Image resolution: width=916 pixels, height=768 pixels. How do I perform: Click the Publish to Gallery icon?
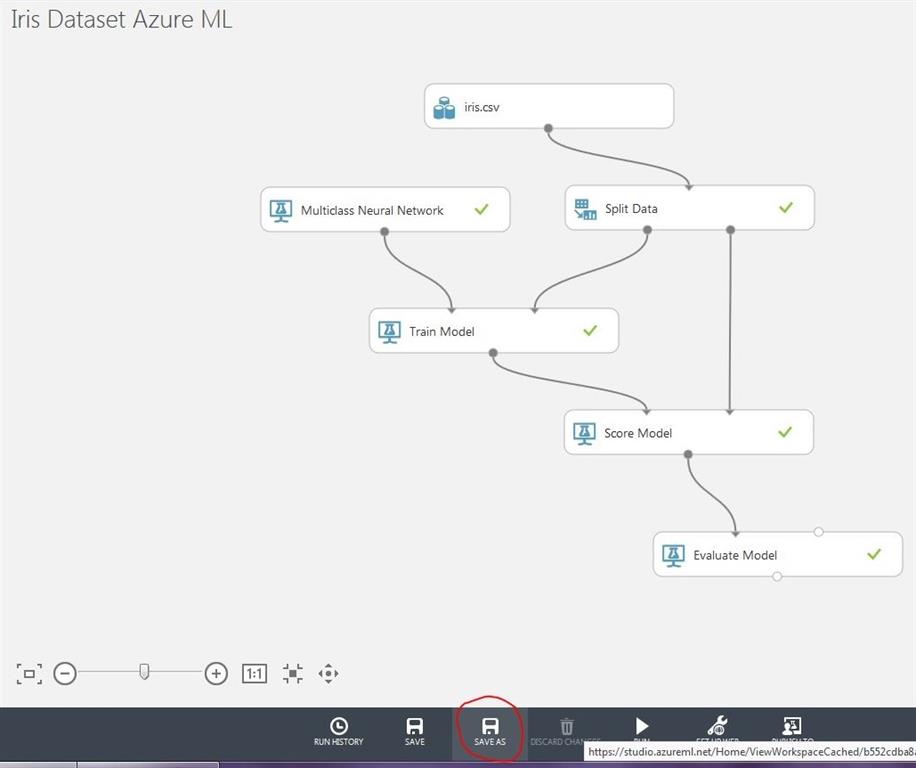tap(792, 726)
